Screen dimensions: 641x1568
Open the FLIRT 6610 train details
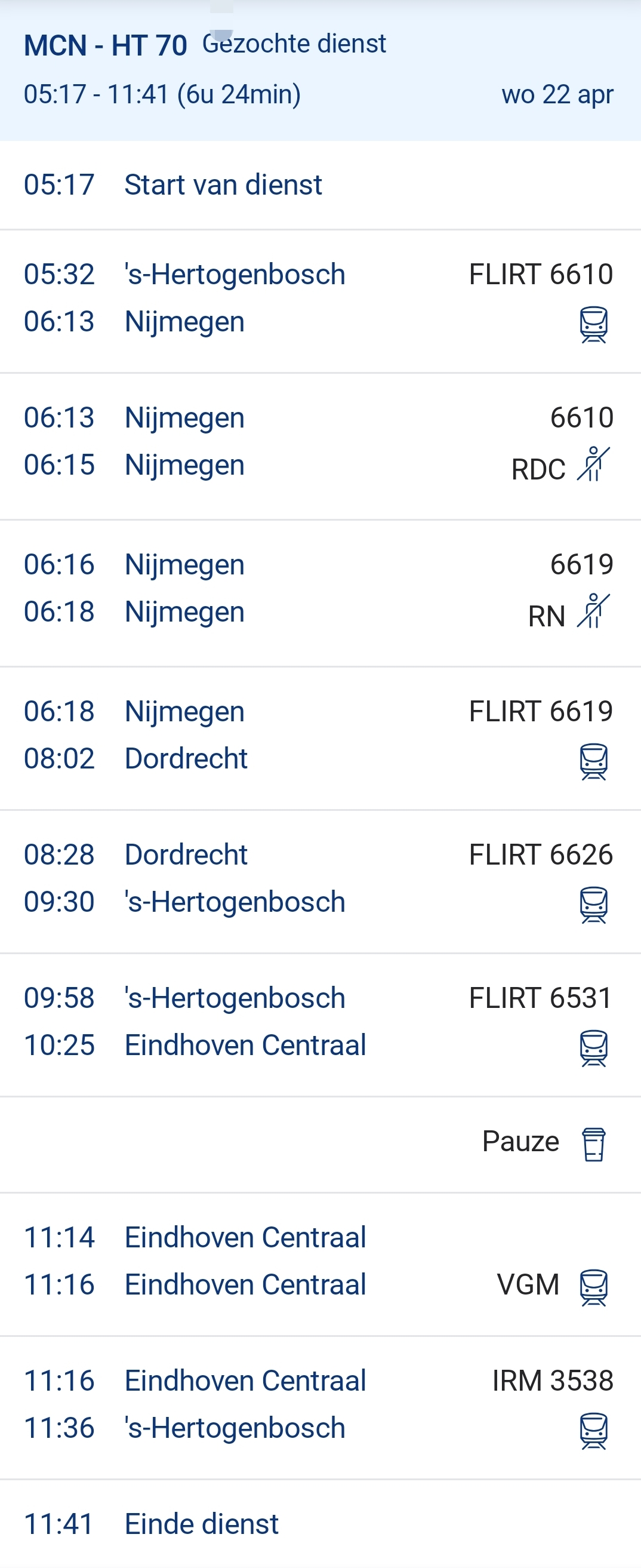tap(541, 275)
